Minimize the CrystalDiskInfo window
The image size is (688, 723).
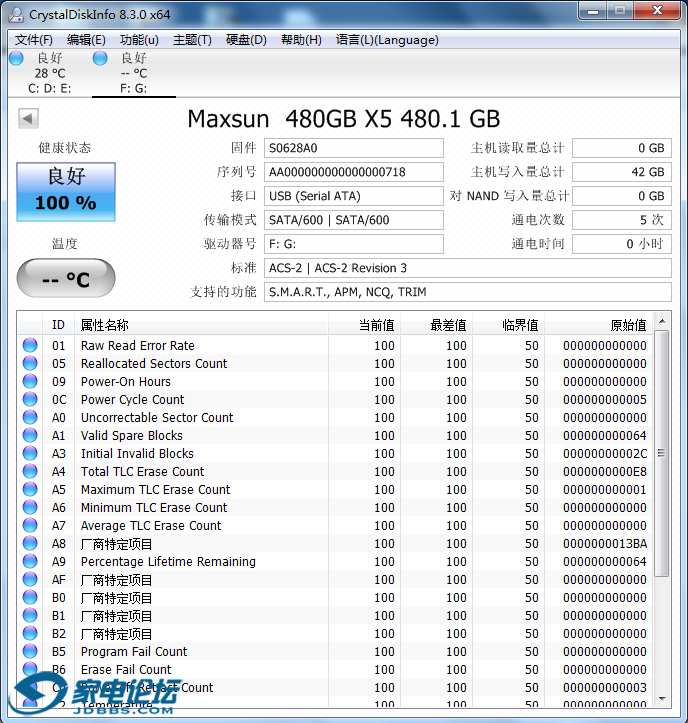click(593, 12)
